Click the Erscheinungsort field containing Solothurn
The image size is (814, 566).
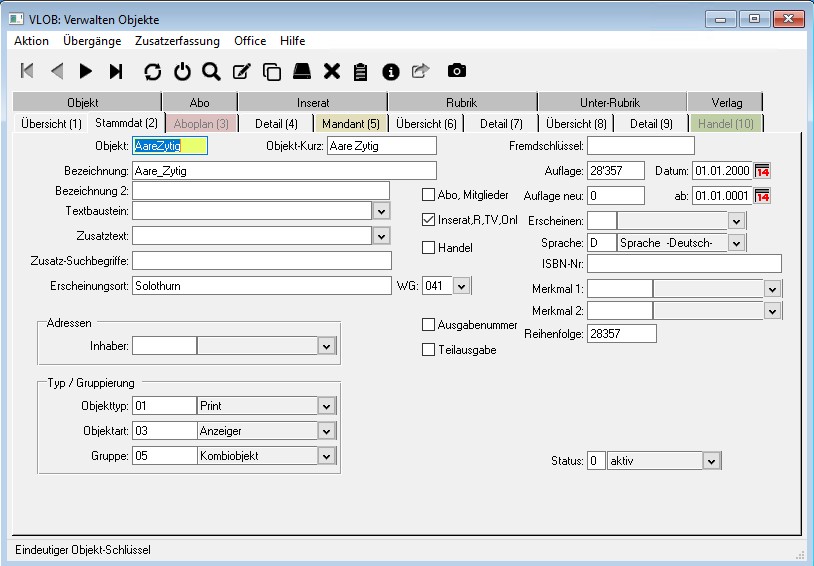[x=260, y=286]
